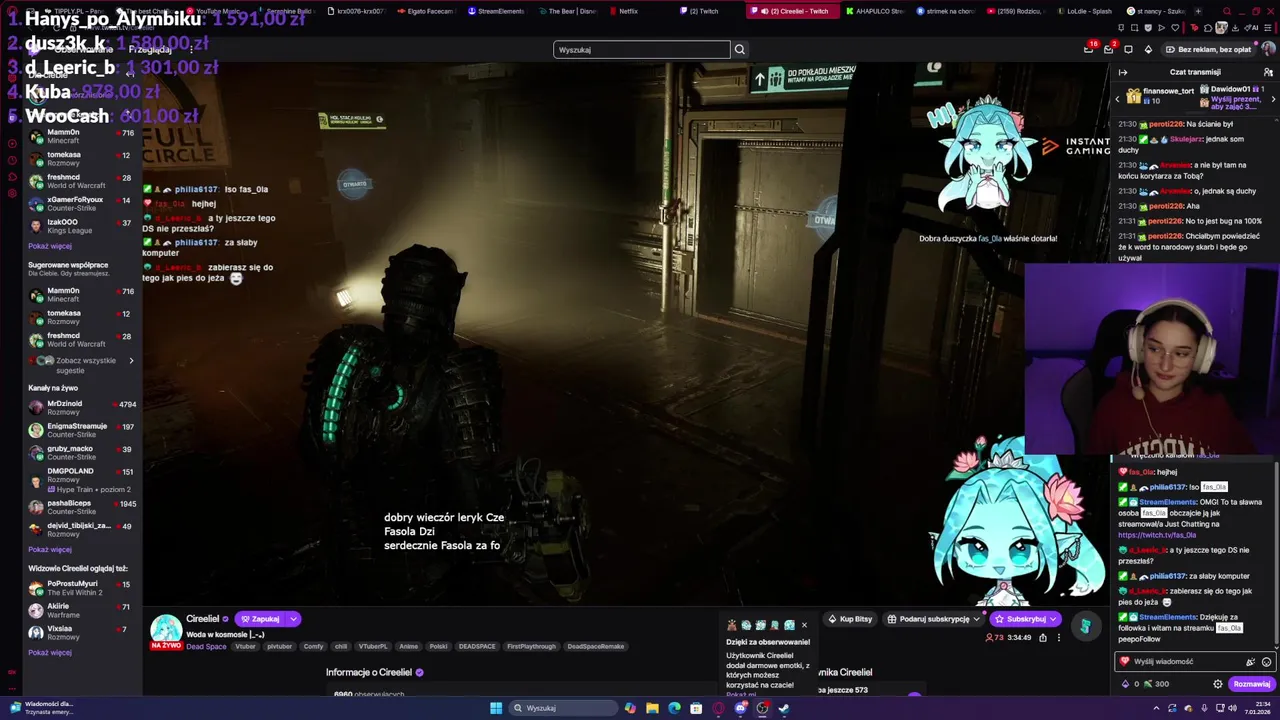Click the search magnifier button in Twitch header
Viewport: 1280px width, 720px height.
739,49
